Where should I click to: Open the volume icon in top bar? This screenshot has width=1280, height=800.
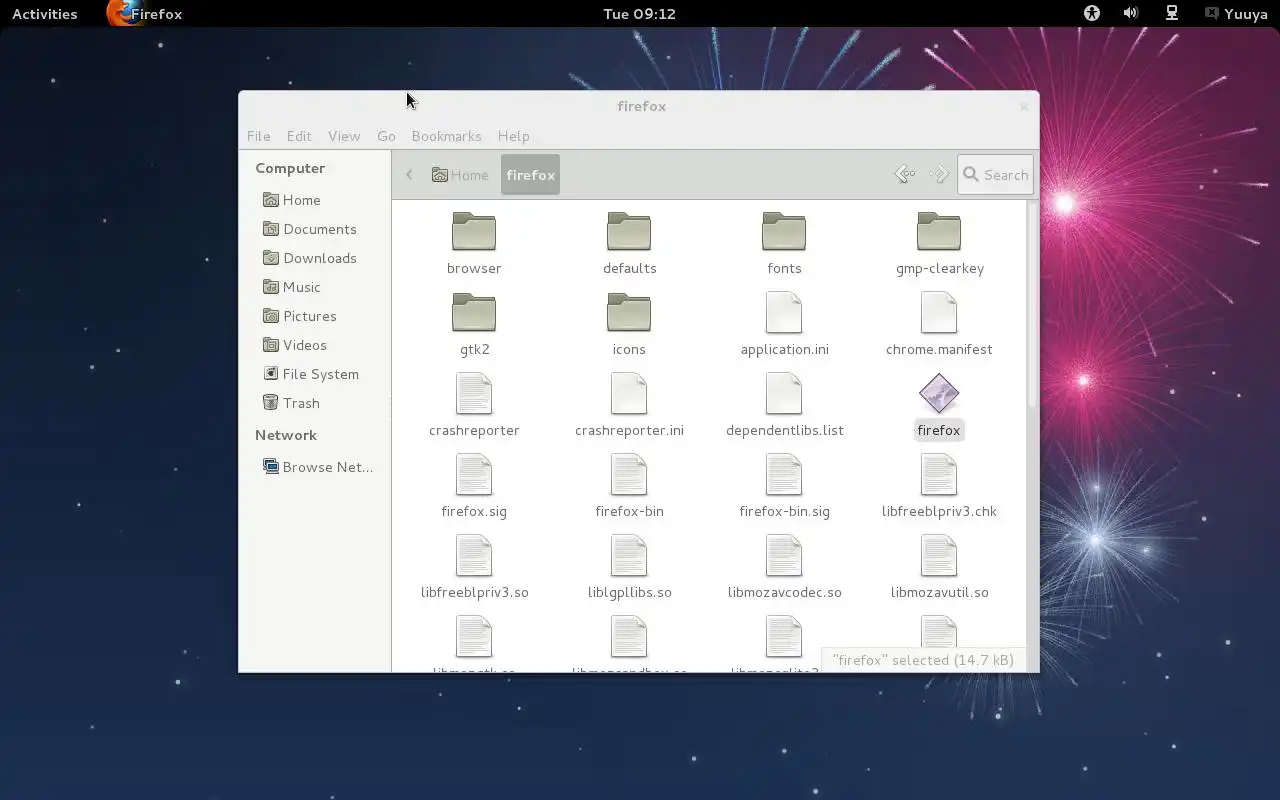tap(1131, 13)
